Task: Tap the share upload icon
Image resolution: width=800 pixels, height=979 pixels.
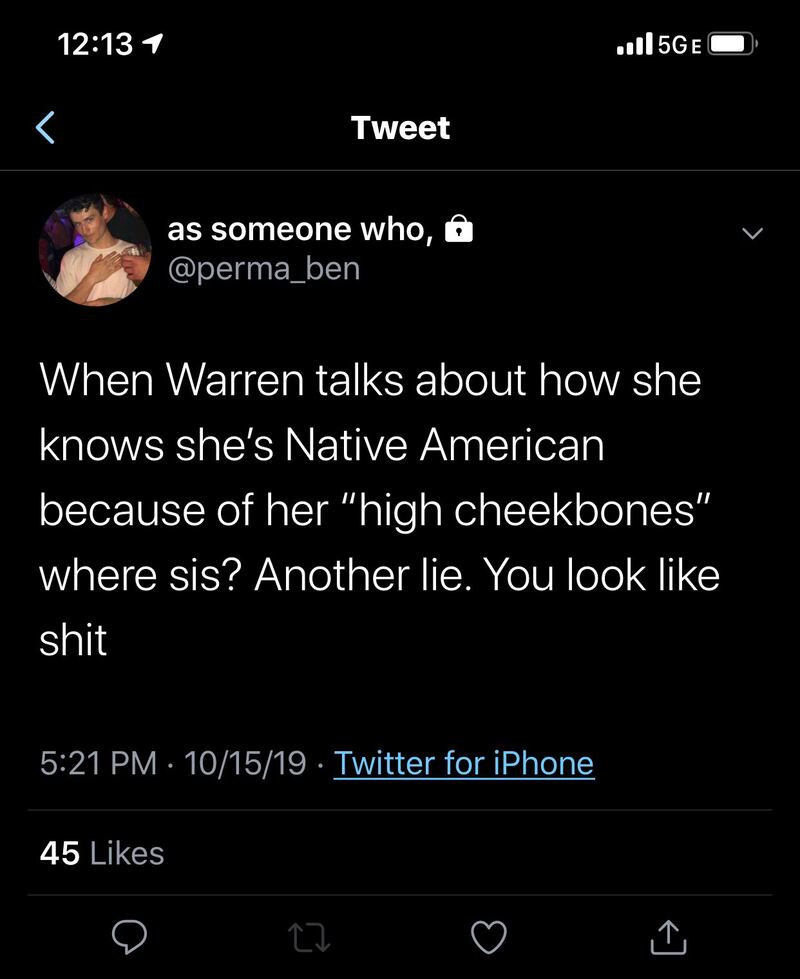Action: [x=669, y=936]
